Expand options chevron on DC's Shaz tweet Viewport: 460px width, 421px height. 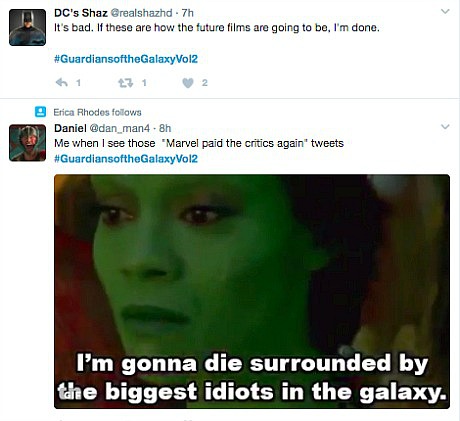445,12
